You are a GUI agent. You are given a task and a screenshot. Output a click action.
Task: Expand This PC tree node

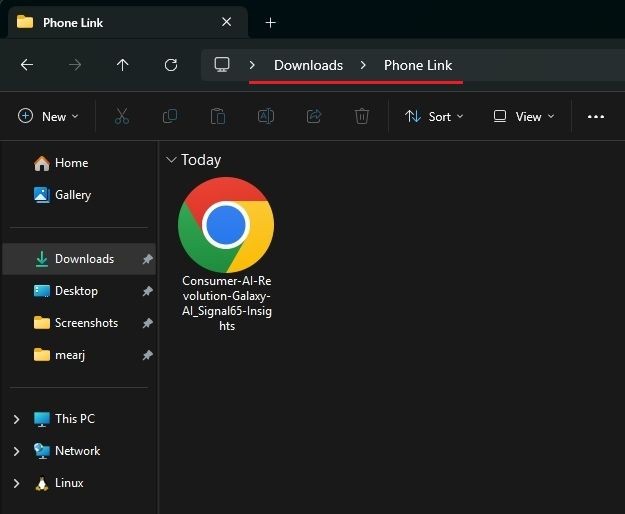pos(16,419)
